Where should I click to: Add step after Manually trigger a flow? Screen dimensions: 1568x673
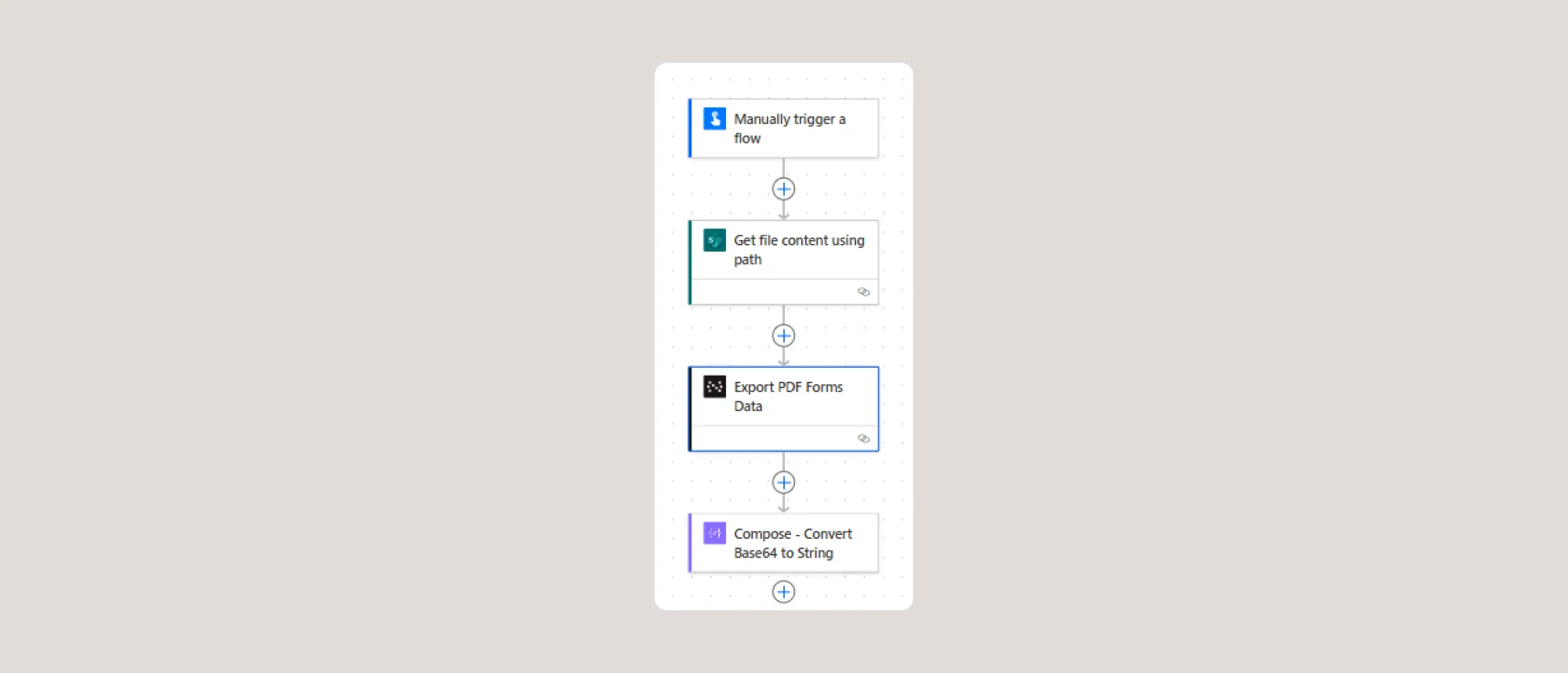coord(783,189)
